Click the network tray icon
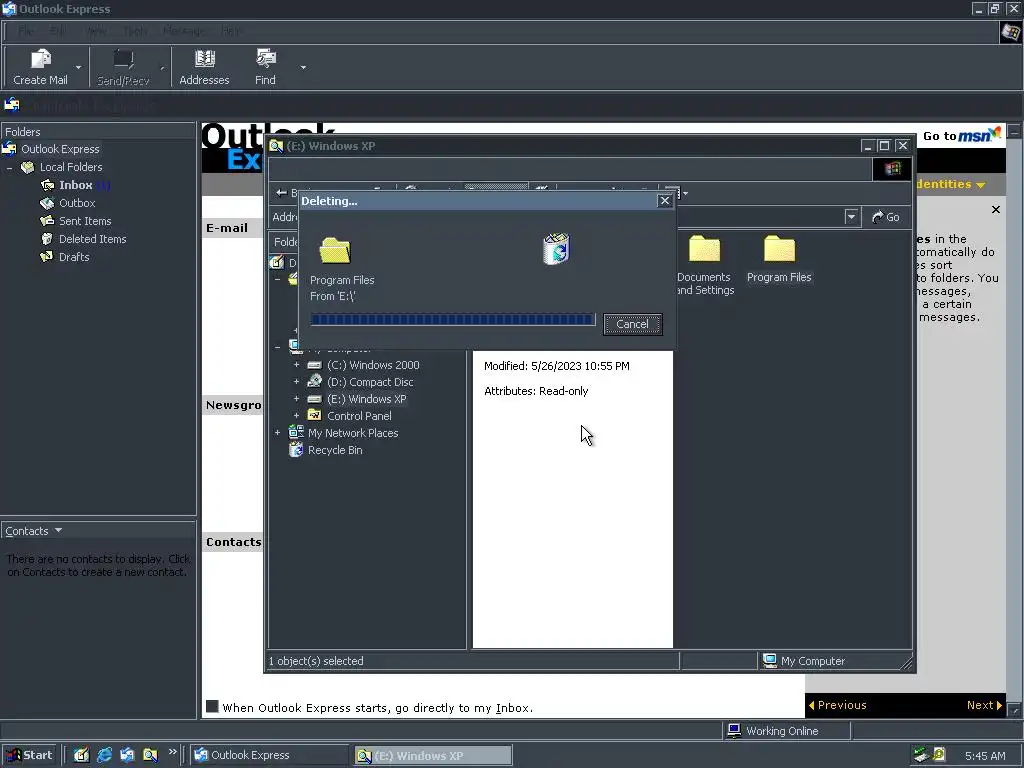 pyautogui.click(x=921, y=755)
